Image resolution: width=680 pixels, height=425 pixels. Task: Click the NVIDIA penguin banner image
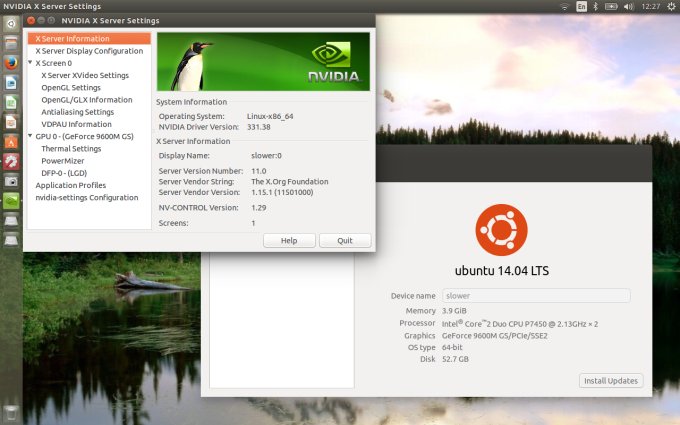263,62
